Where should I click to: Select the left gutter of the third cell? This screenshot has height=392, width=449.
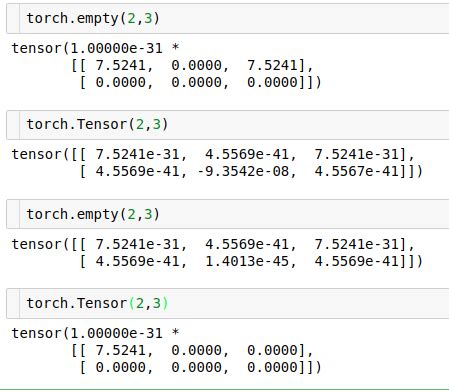(13, 214)
